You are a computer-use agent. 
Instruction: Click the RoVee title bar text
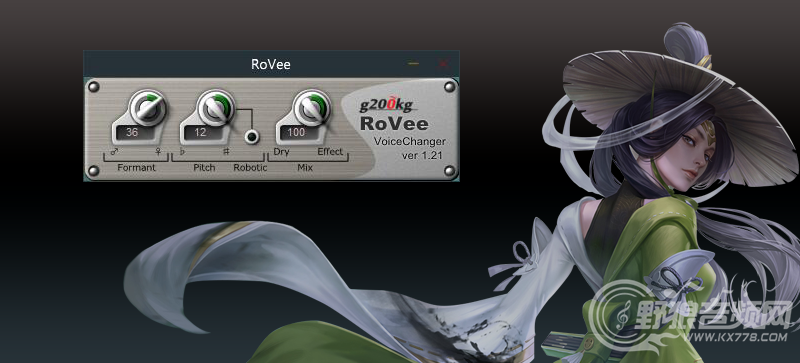[x=271, y=64]
